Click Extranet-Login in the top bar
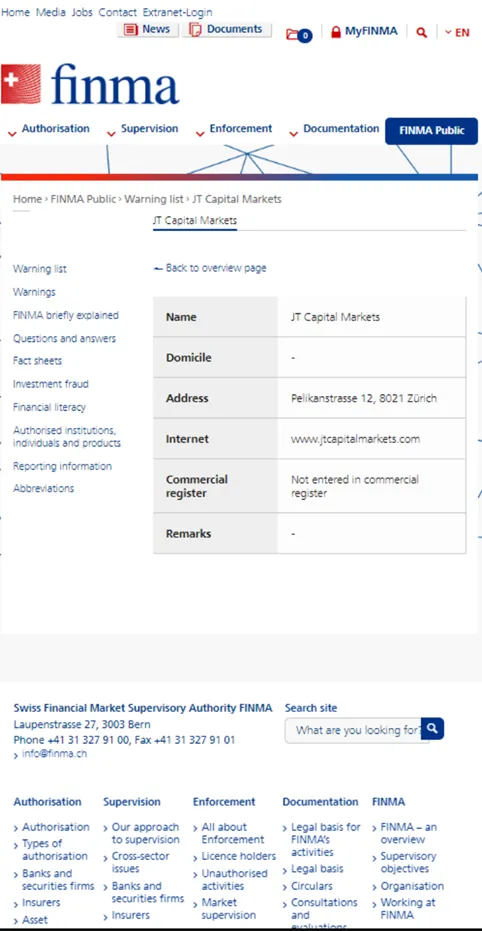Screen dimensions: 482x931 [x=177, y=12]
